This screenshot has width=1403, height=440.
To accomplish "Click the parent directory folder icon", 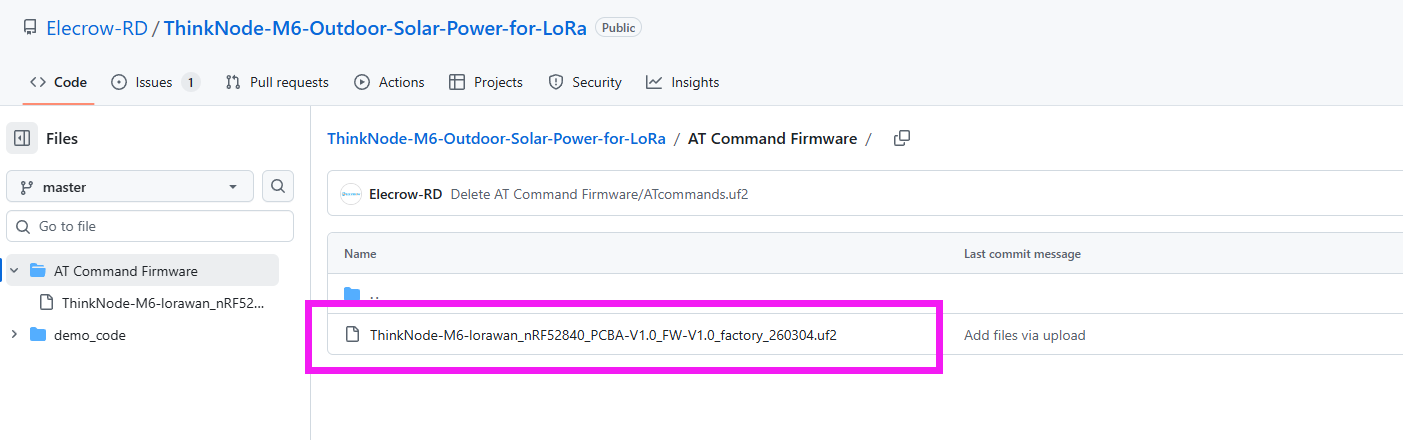I will (x=352, y=295).
